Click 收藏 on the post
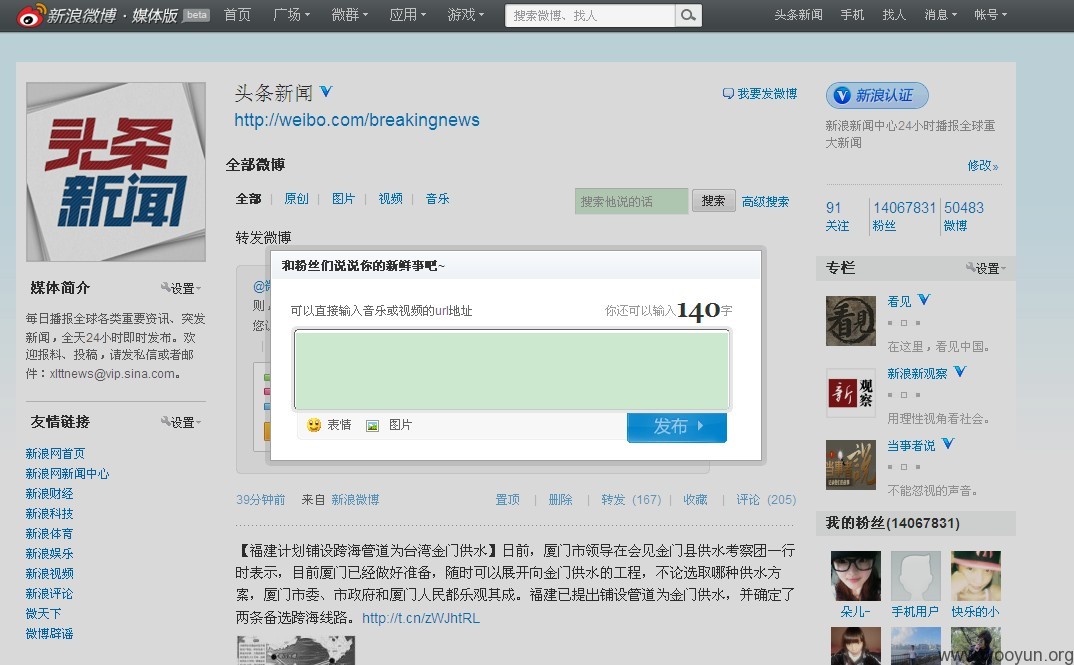This screenshot has width=1074, height=665. pyautogui.click(x=695, y=499)
